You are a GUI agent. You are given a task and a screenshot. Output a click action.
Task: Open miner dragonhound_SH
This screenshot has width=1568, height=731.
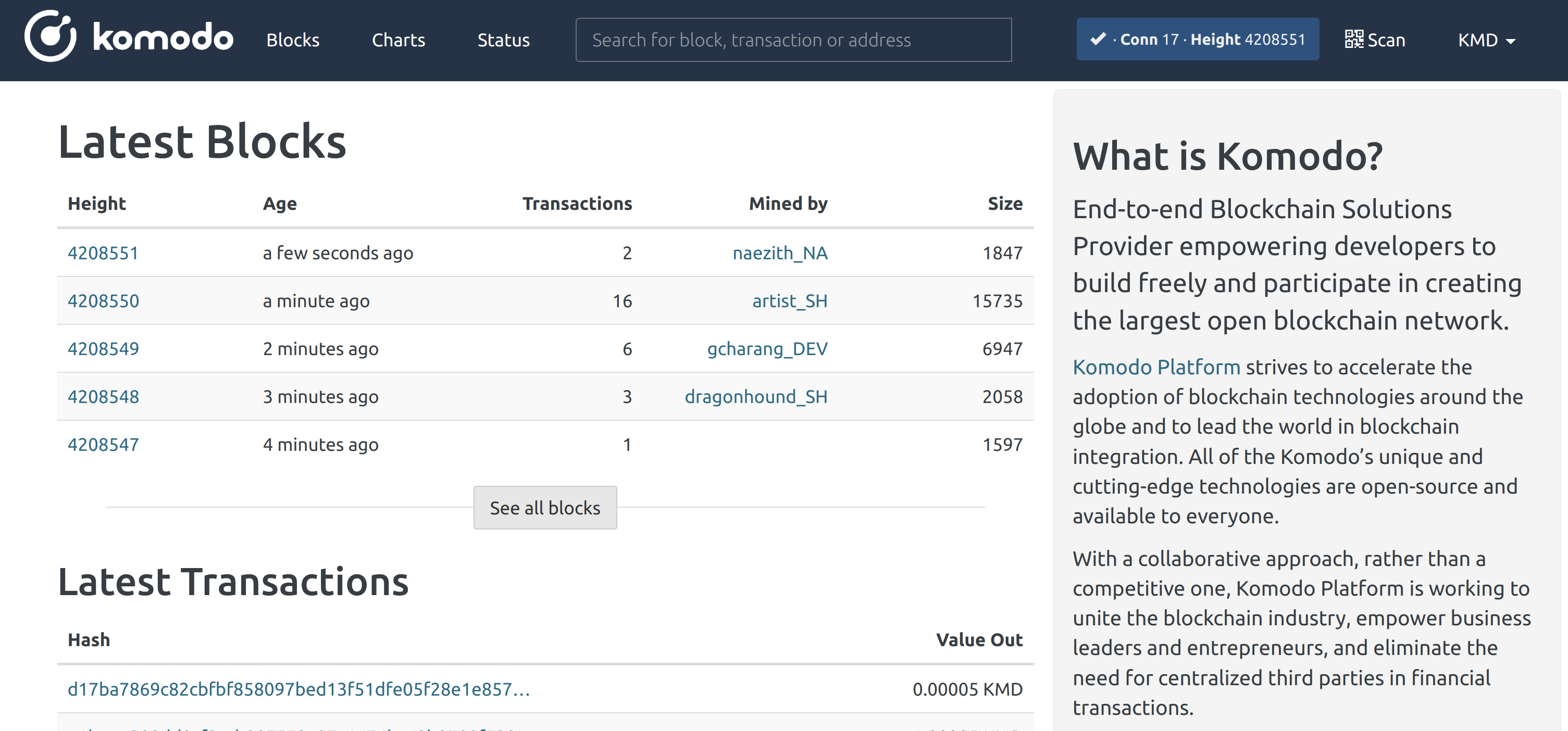(756, 397)
